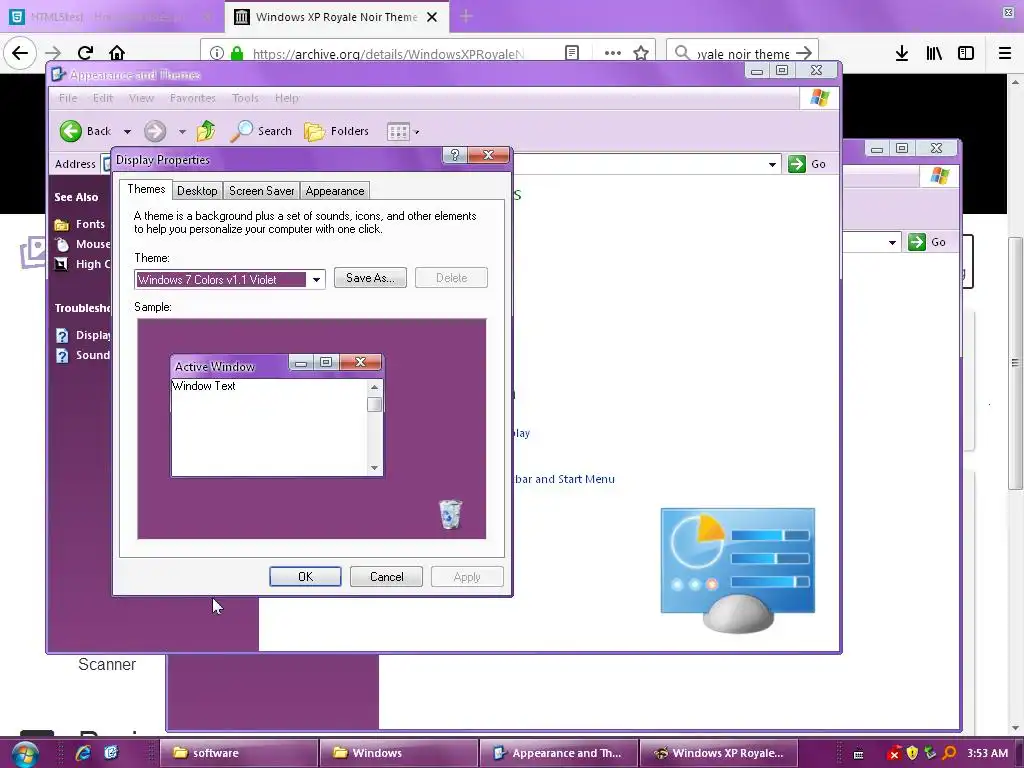Screen dimensions: 1024x768
Task: Open Firefox hamburger menu
Action: pos(1005,53)
